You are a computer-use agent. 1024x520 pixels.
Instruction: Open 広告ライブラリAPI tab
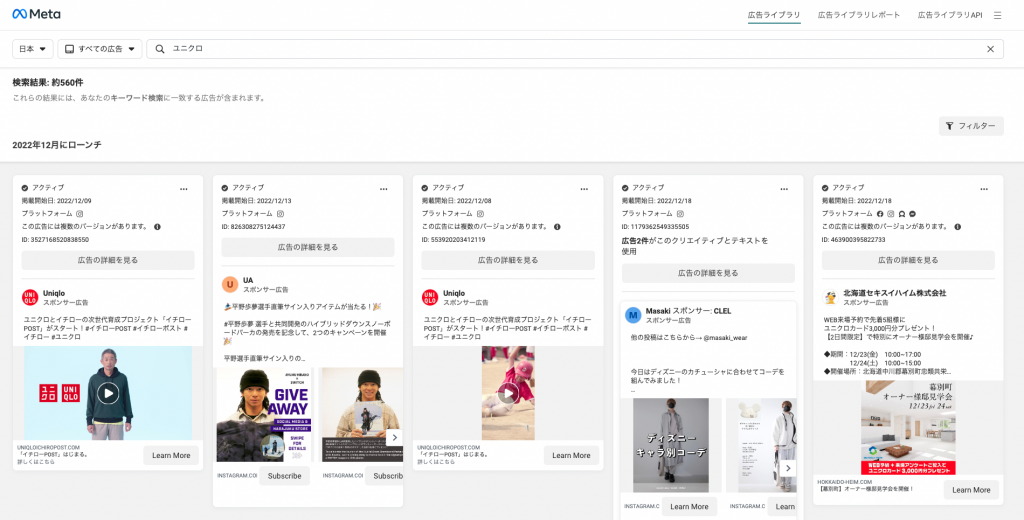coord(950,15)
